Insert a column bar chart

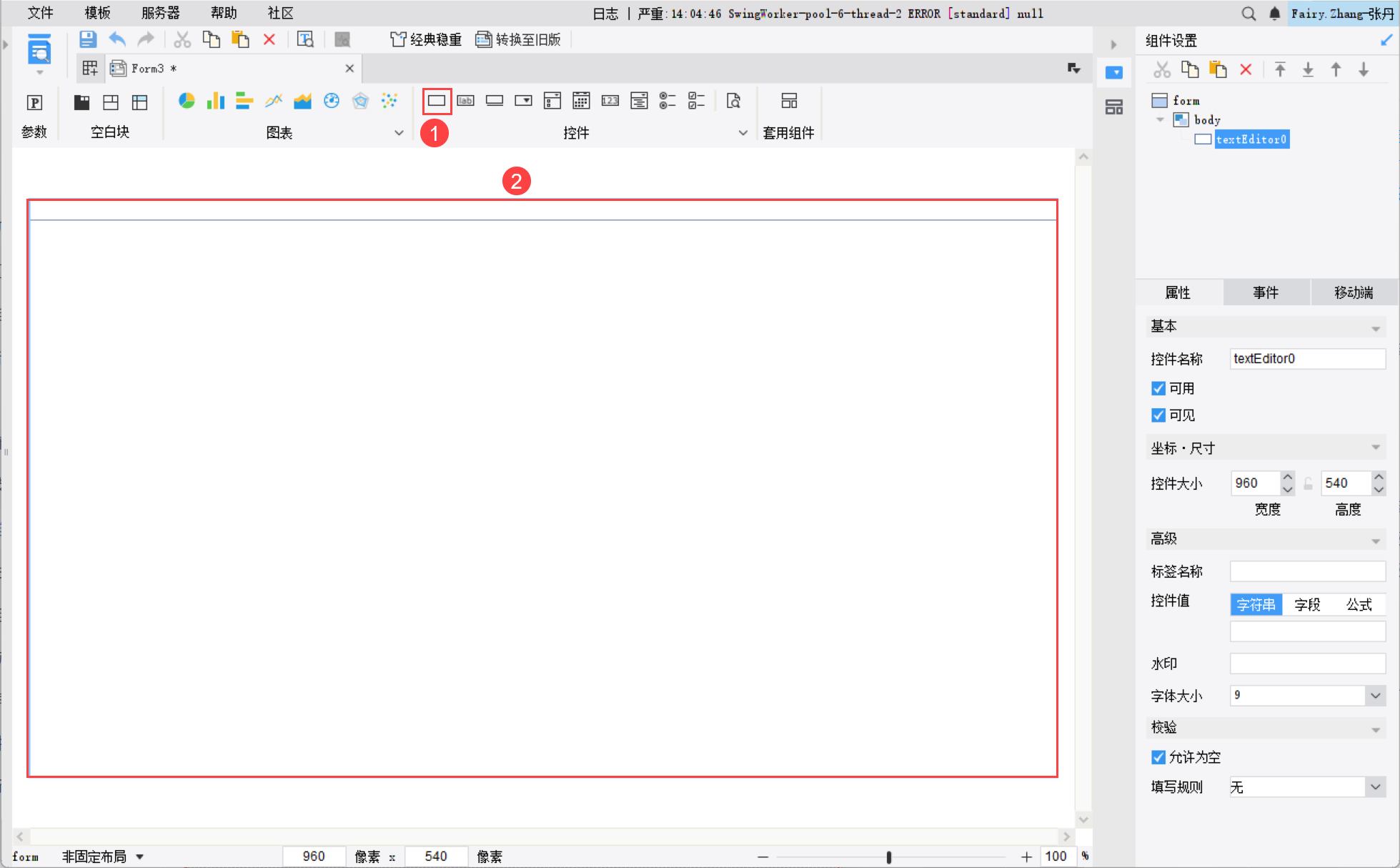coord(215,101)
